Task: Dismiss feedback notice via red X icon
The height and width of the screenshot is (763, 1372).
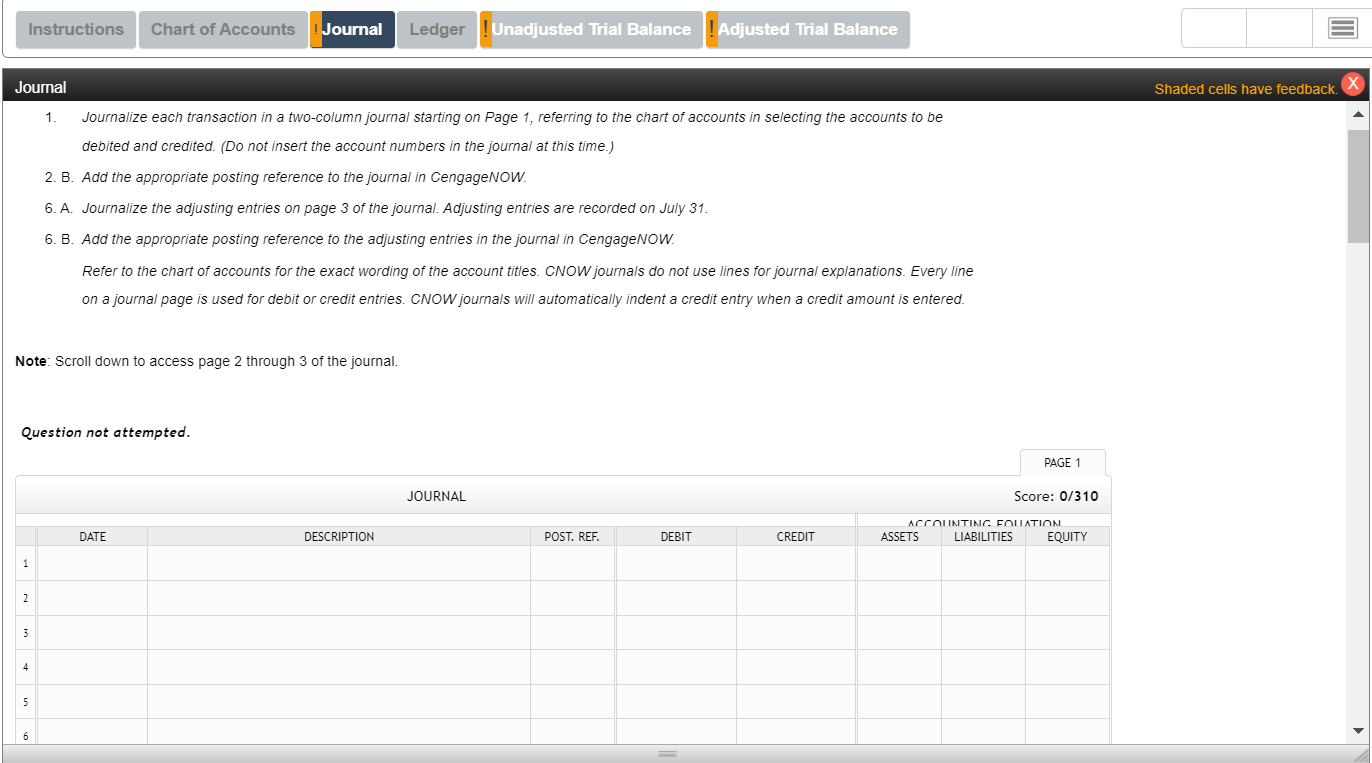Action: (x=1353, y=83)
